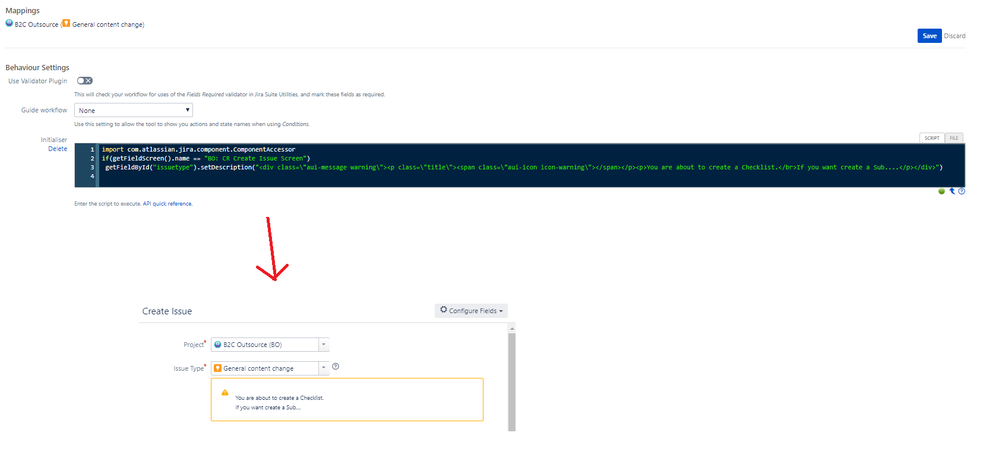Viewport: 999px width, 457px height.
Task: Click the help icon beside Issue Type
Action: [x=335, y=366]
